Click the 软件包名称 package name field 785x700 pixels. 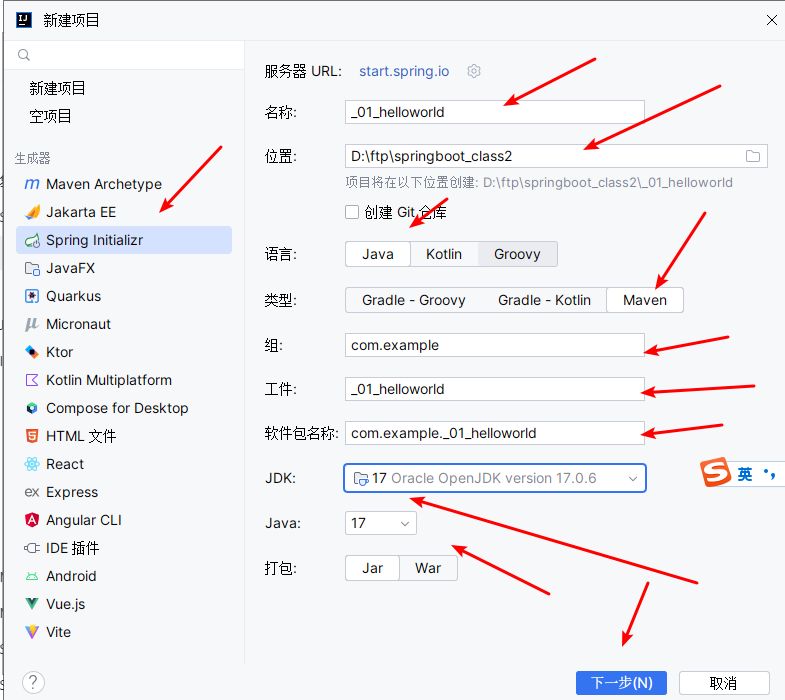point(495,433)
